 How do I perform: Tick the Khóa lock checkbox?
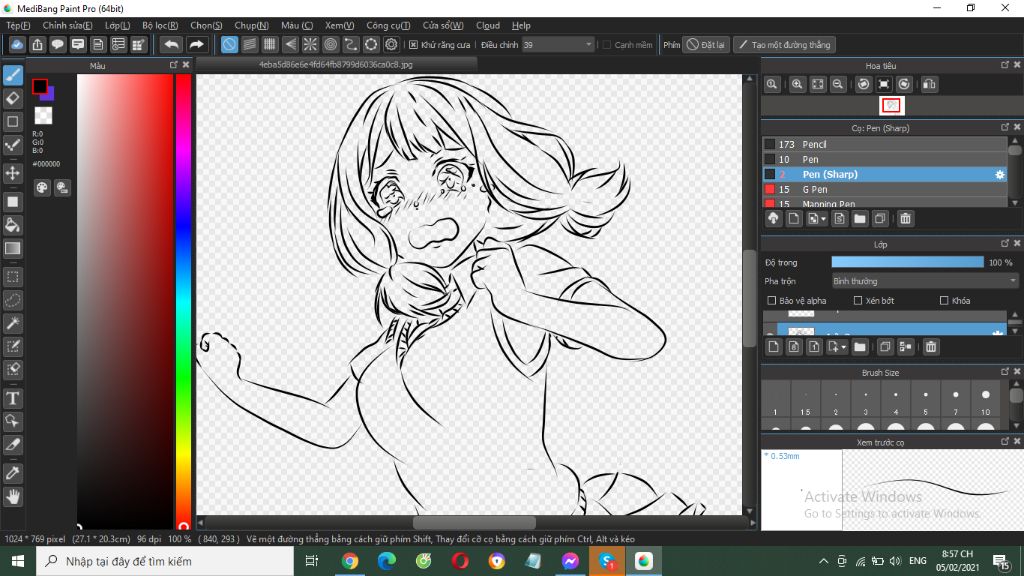pos(944,300)
